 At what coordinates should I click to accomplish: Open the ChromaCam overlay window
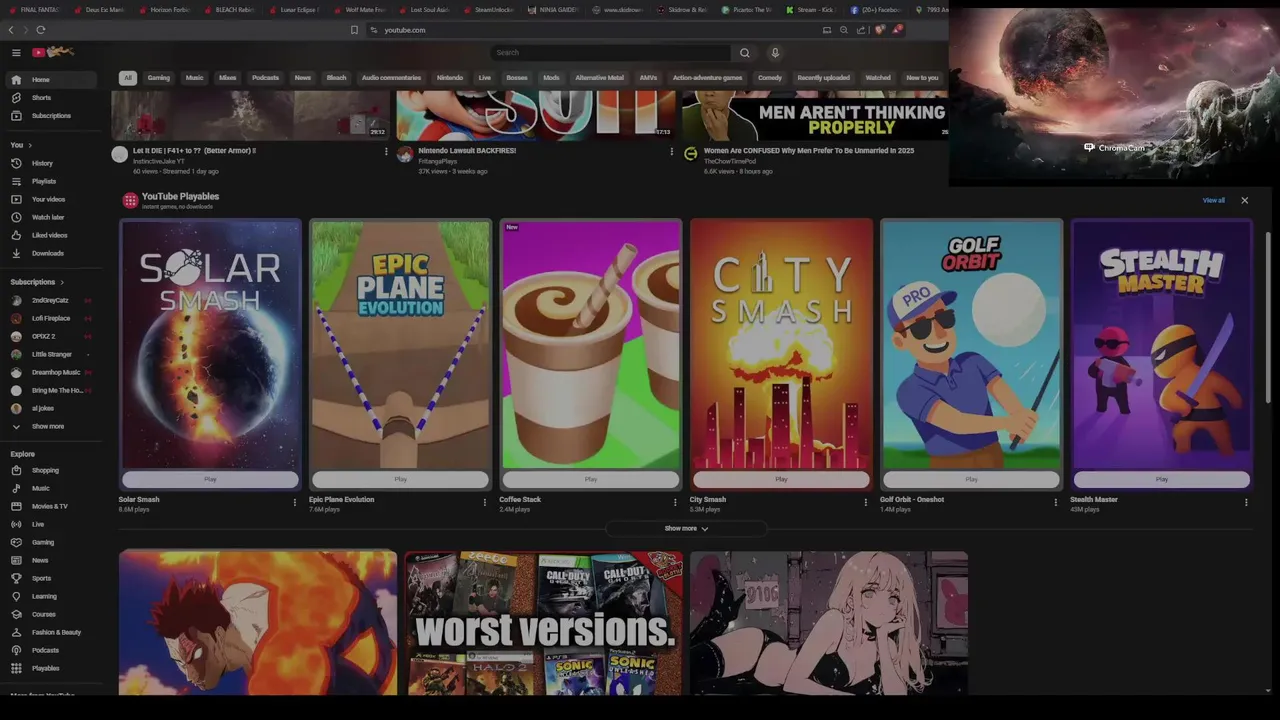pos(1114,96)
